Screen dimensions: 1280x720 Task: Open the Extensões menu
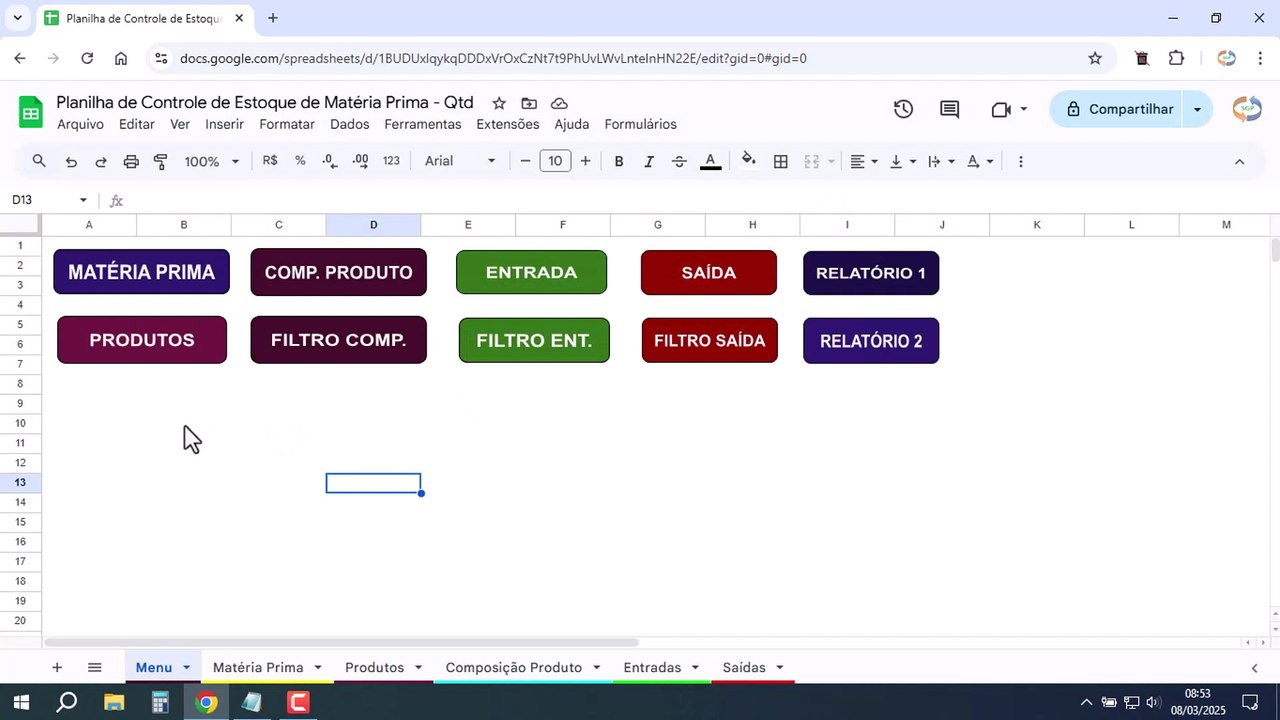pyautogui.click(x=508, y=124)
